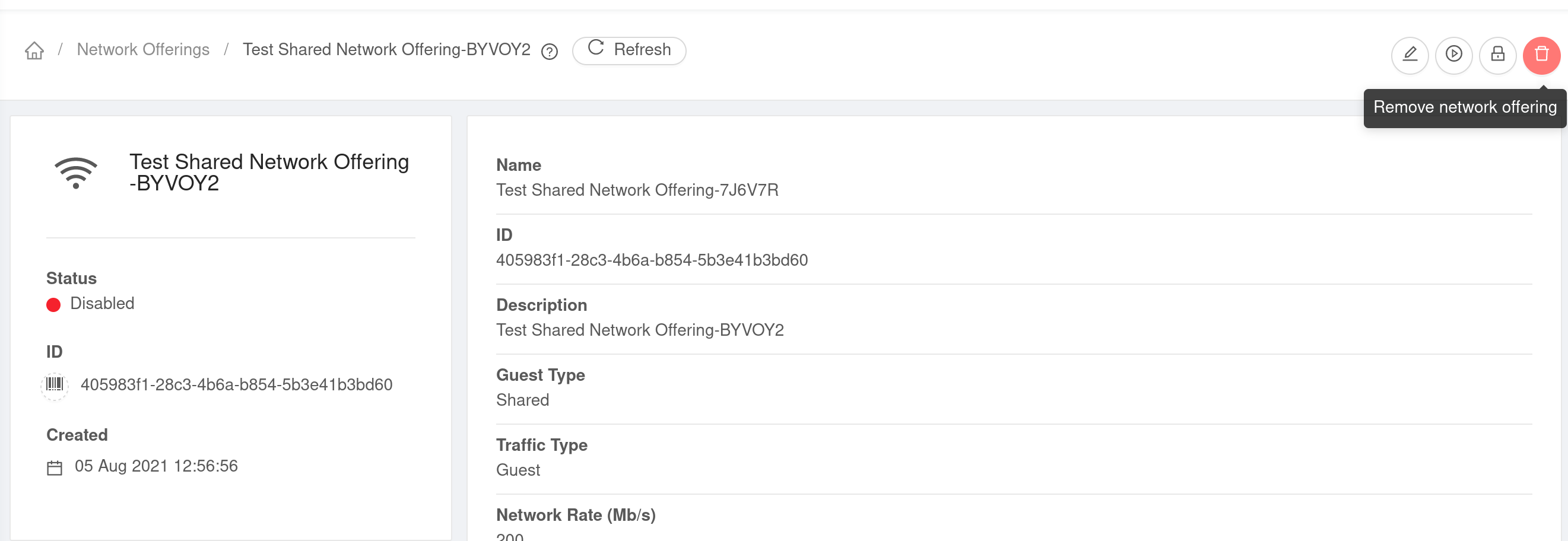The height and width of the screenshot is (541, 1568).
Task: Click the red Disabled status dot
Action: point(53,304)
